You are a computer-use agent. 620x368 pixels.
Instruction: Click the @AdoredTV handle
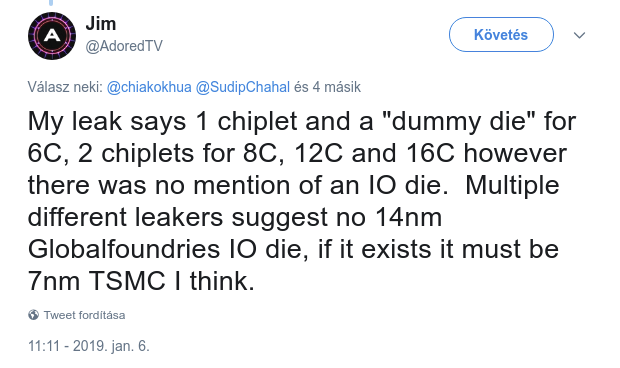click(x=124, y=46)
